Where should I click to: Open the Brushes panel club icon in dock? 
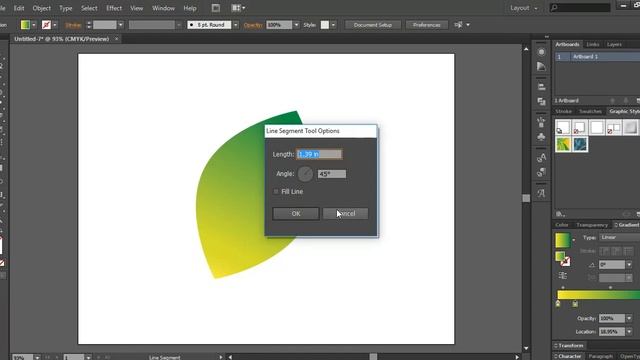coord(541,136)
